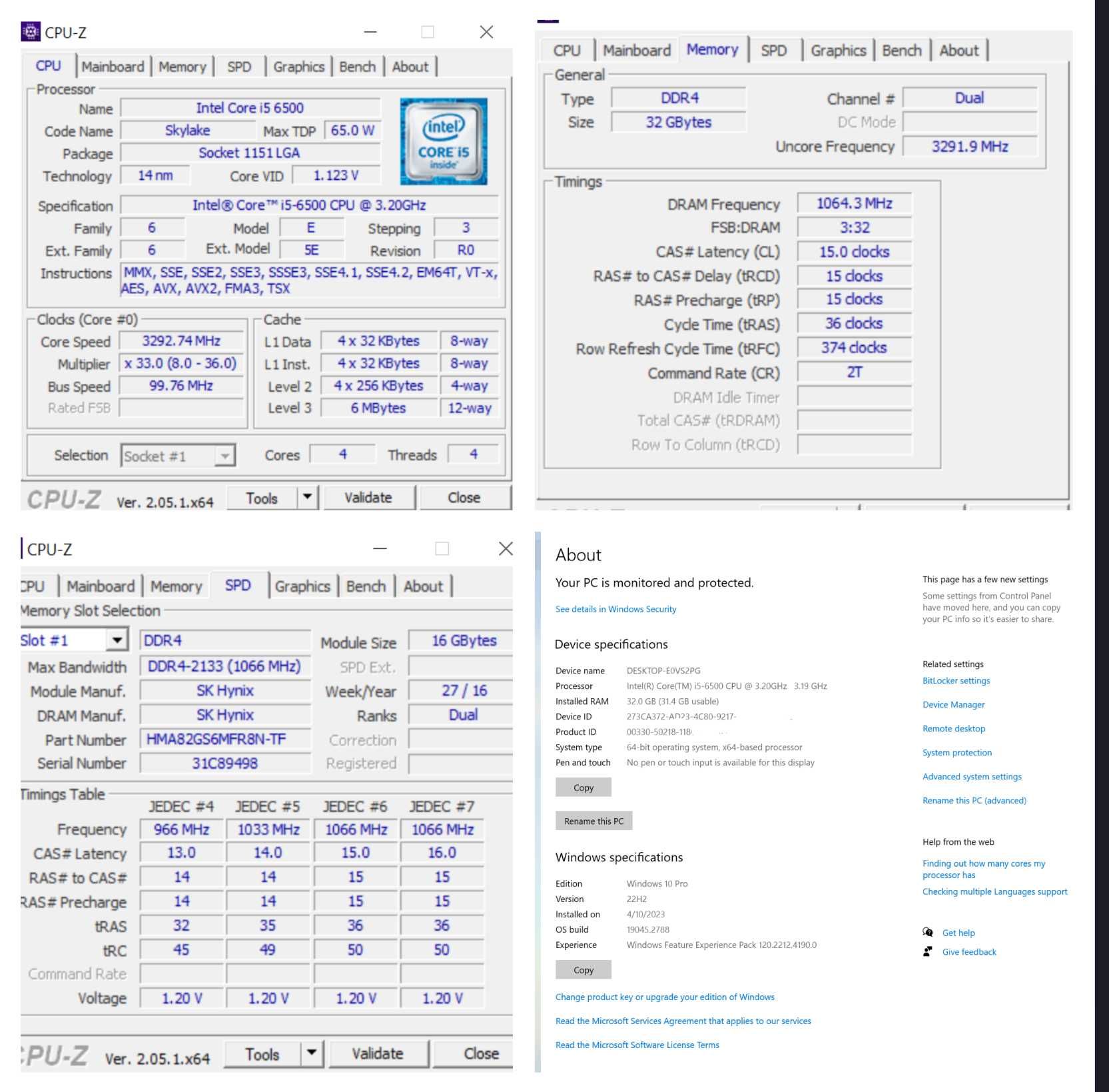Click Change product key or upgrade edition link
Image resolution: width=1109 pixels, height=1092 pixels.
coord(665,997)
